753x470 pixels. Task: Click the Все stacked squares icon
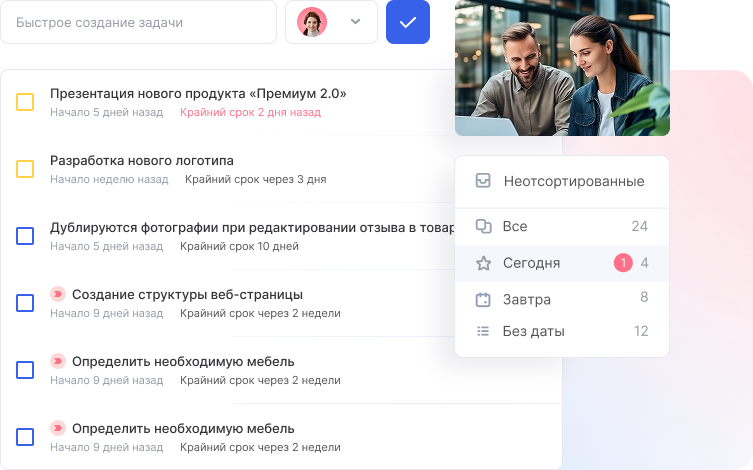[483, 226]
